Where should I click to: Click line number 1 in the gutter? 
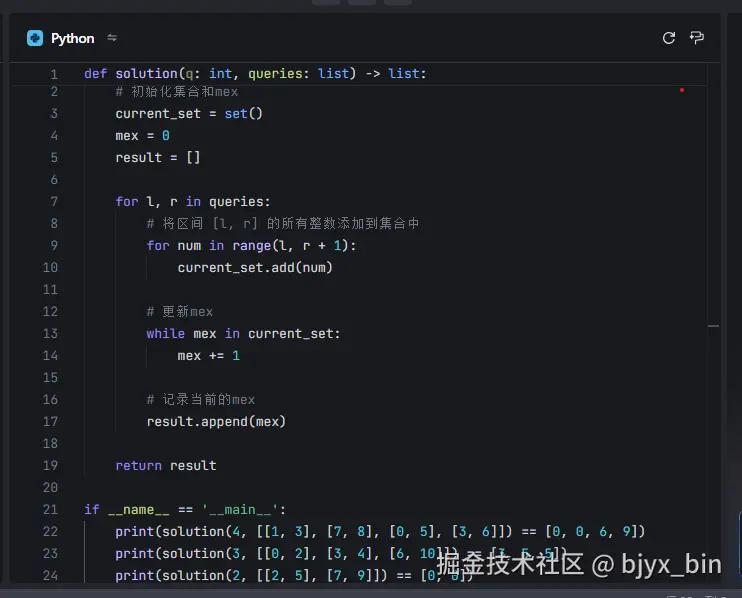[54, 74]
